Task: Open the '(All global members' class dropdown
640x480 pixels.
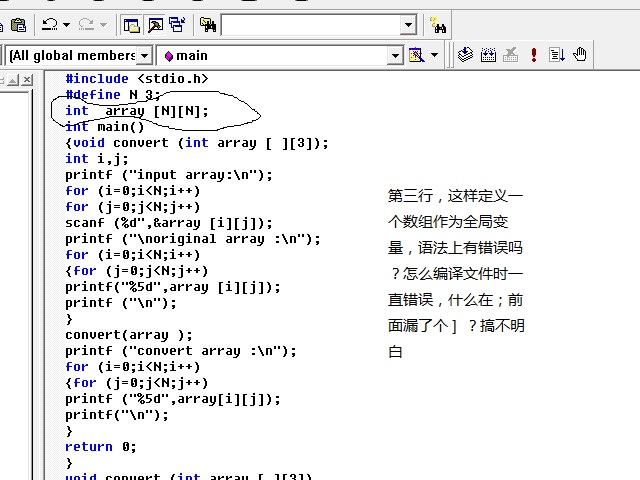Action: 144,55
